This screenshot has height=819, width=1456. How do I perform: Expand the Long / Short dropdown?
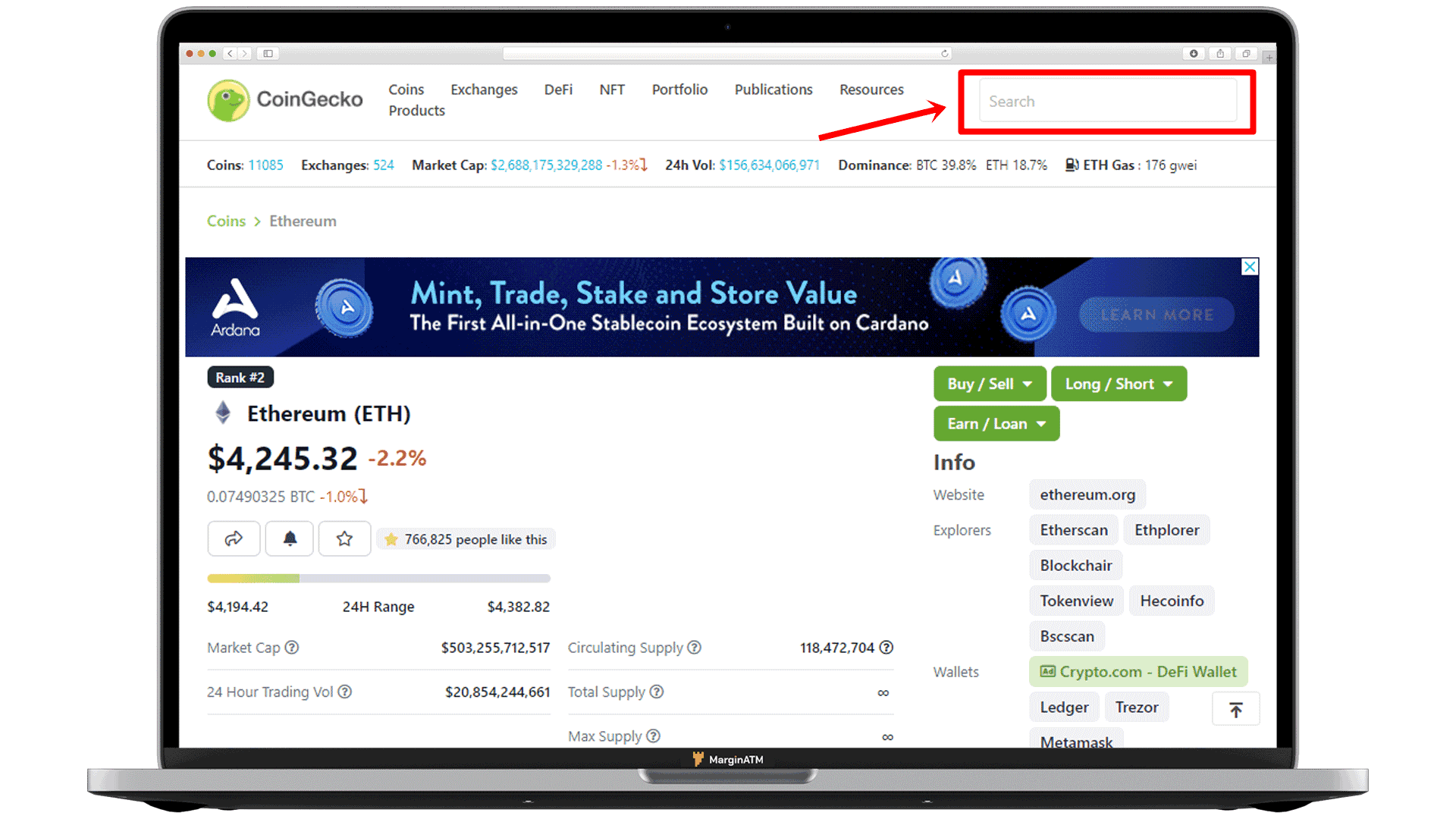coord(1117,383)
